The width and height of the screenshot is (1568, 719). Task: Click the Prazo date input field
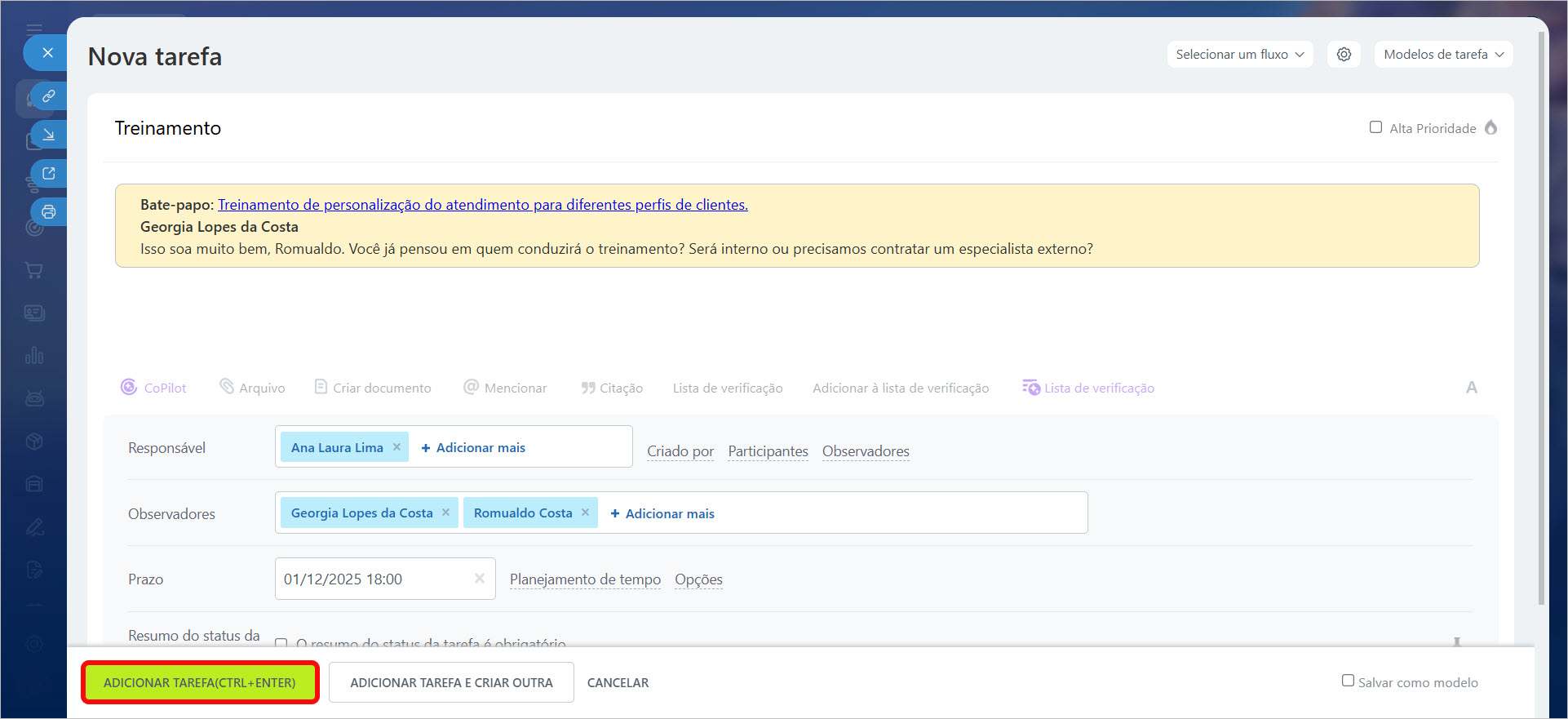tap(375, 579)
